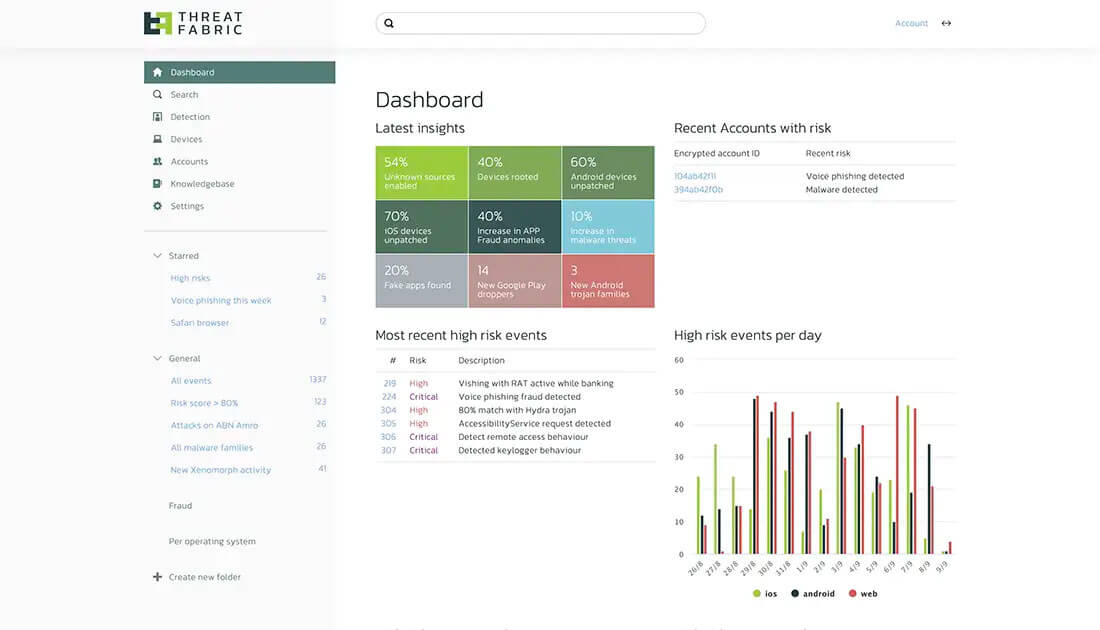
Task: Click the 1337 count beside All events
Action: [x=318, y=380]
